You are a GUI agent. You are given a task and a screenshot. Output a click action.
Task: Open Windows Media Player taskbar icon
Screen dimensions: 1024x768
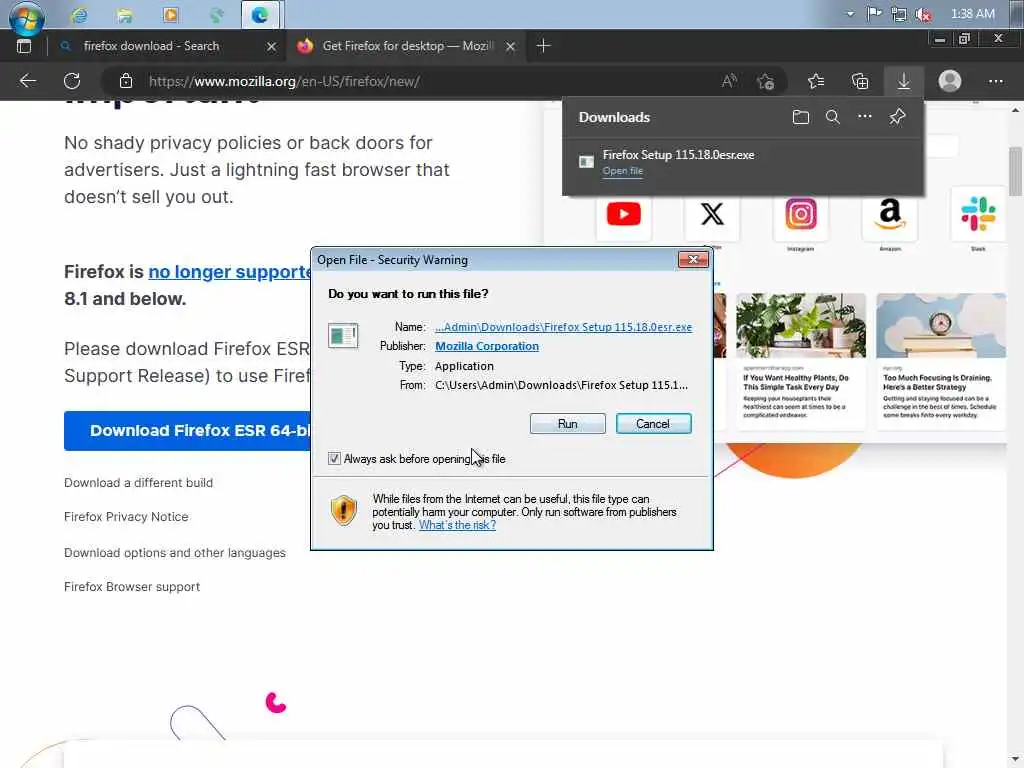pos(170,14)
